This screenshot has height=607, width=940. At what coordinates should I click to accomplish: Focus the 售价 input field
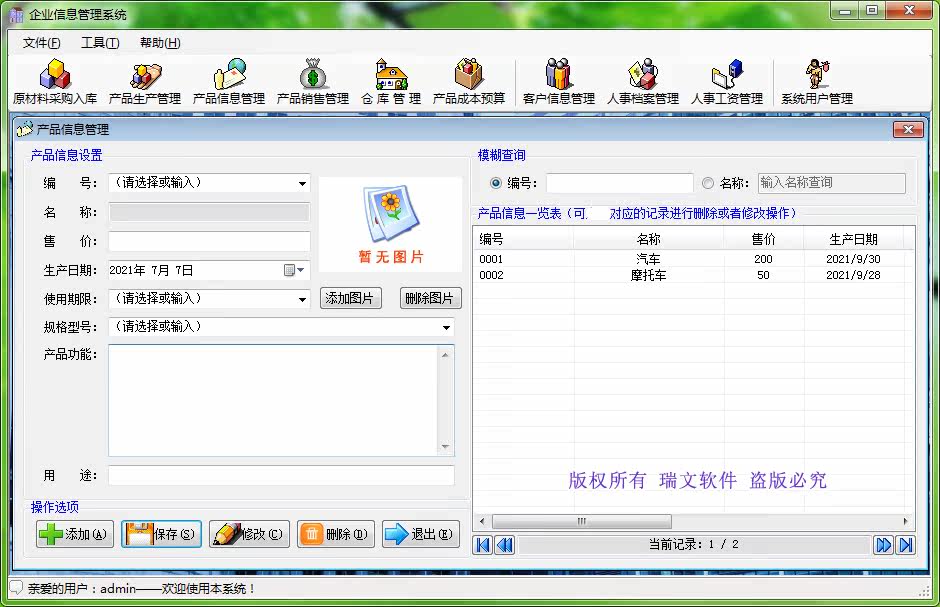209,241
